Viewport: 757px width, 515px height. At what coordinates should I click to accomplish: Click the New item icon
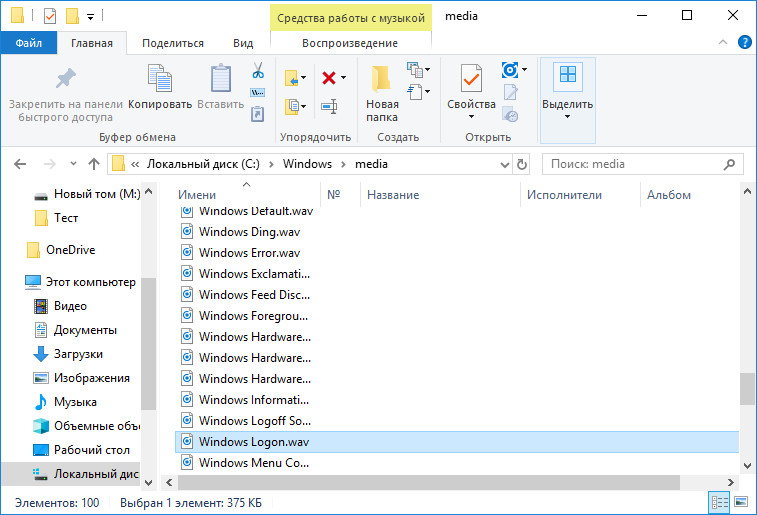(x=415, y=70)
